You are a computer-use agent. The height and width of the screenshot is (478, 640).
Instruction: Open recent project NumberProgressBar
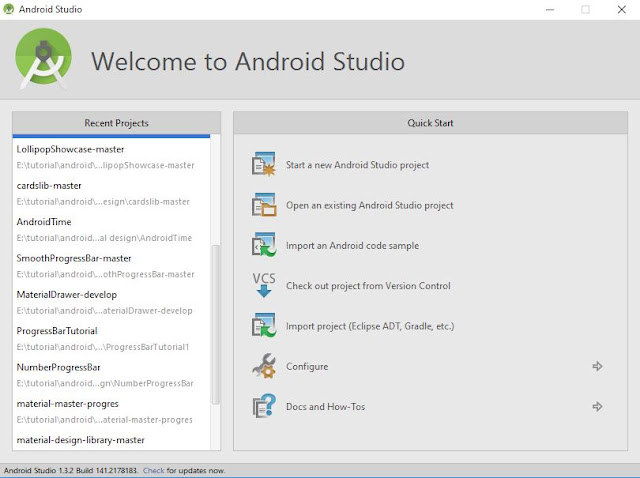(58, 367)
